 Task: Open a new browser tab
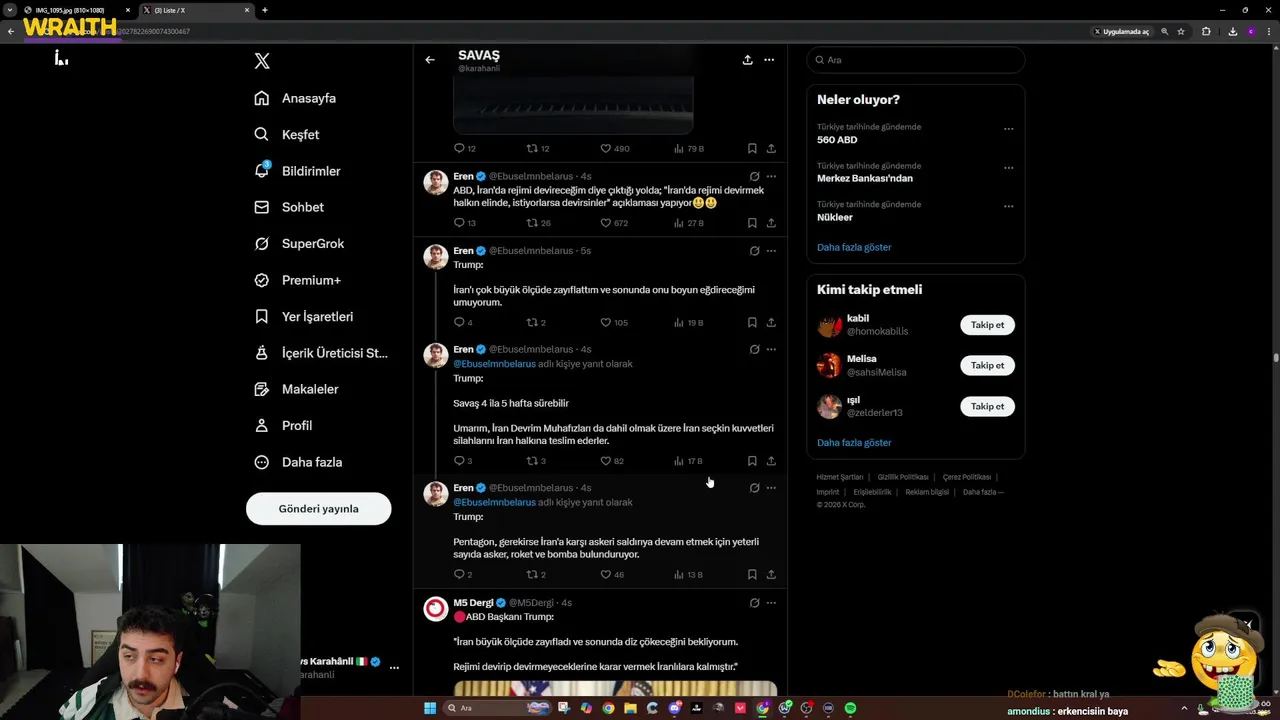(x=264, y=10)
